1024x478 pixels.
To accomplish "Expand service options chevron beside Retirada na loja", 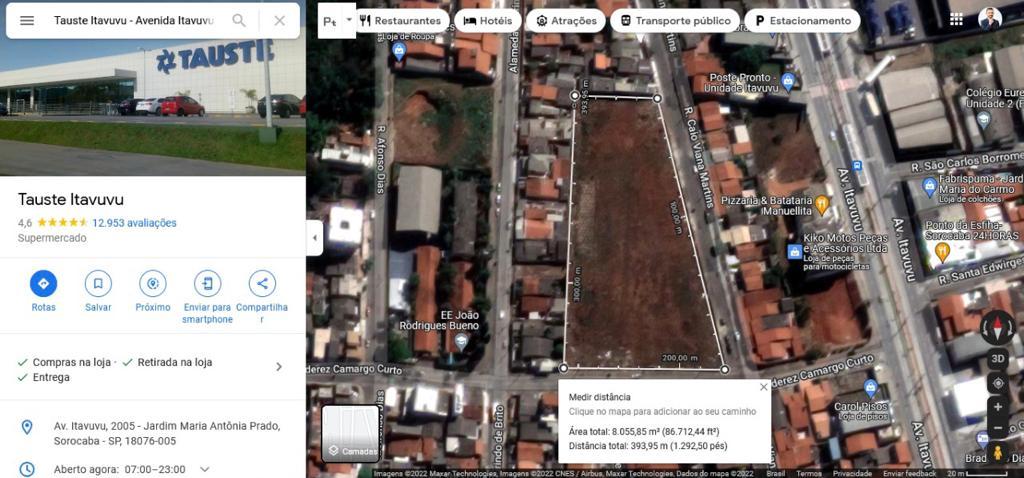I will coord(279,366).
